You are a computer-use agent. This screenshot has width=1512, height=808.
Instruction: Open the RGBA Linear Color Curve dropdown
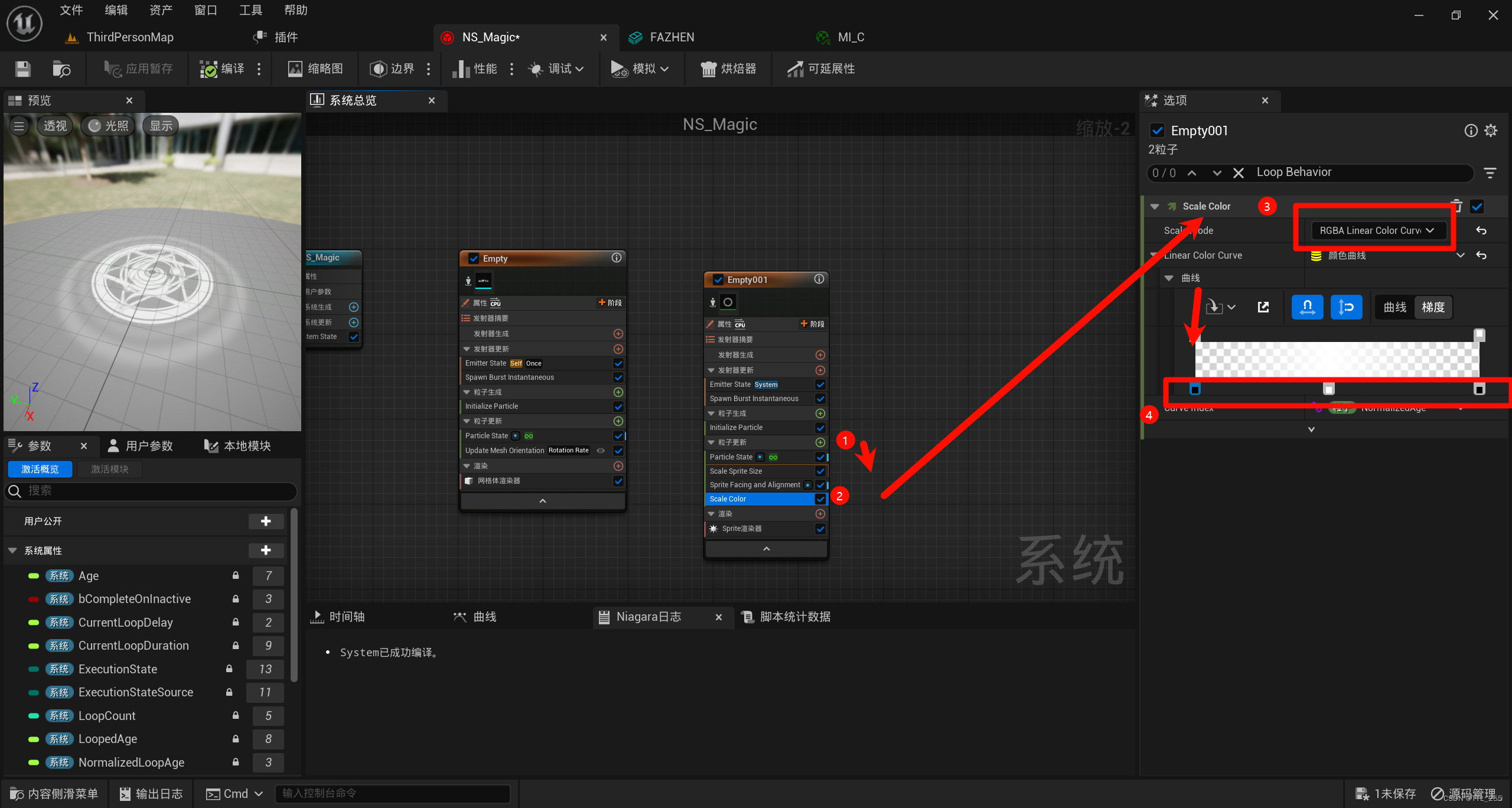(1377, 230)
